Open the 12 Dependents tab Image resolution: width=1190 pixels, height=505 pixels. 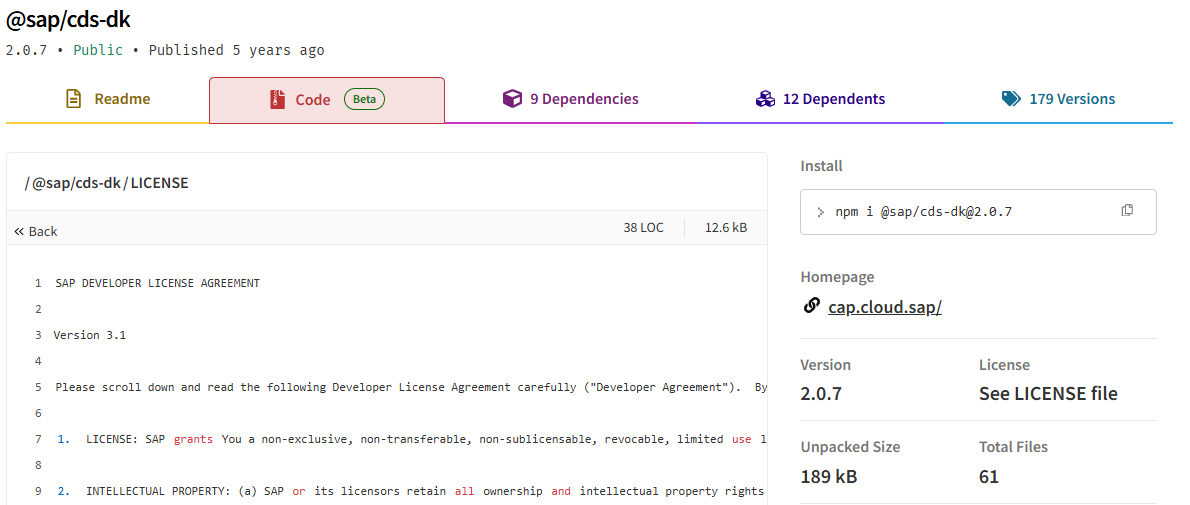[820, 99]
